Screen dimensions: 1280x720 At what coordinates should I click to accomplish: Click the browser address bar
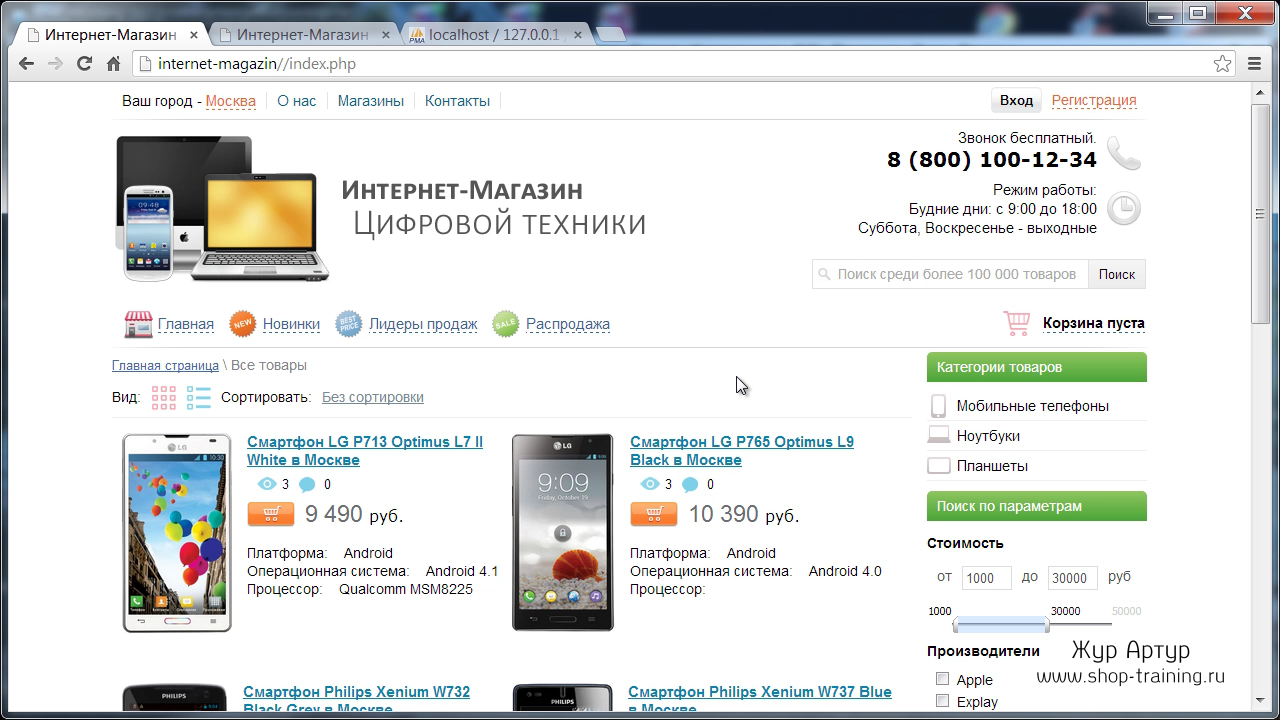(x=684, y=64)
